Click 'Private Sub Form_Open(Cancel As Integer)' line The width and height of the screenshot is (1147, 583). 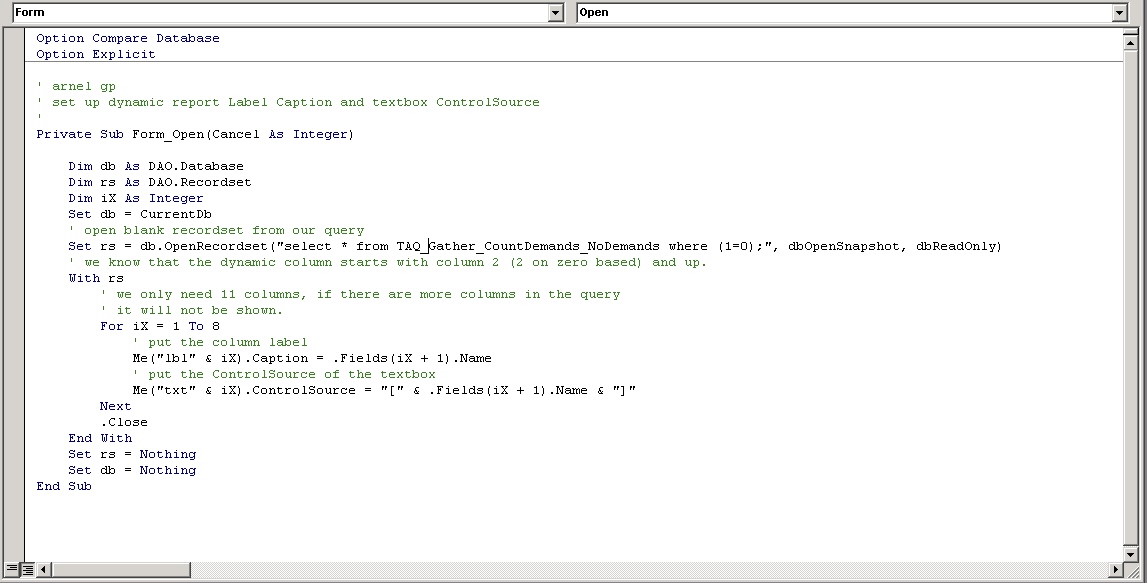[195, 135]
